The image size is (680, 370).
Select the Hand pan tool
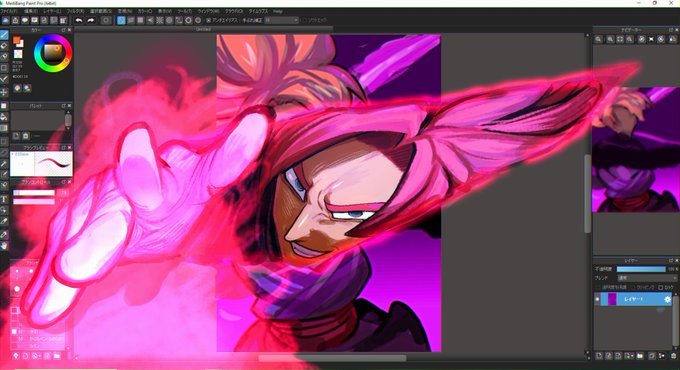click(x=4, y=246)
